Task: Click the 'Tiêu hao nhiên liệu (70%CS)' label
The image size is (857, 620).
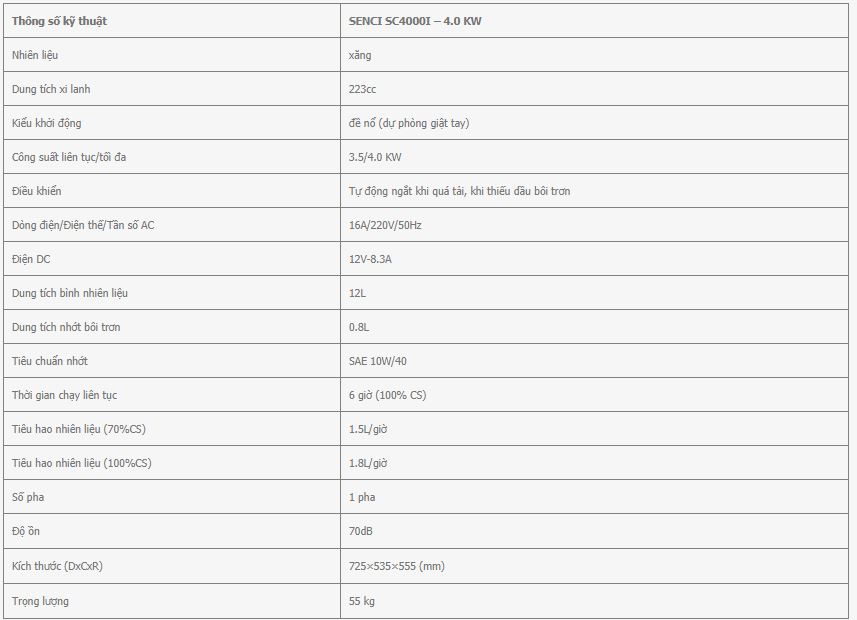Action: point(79,429)
